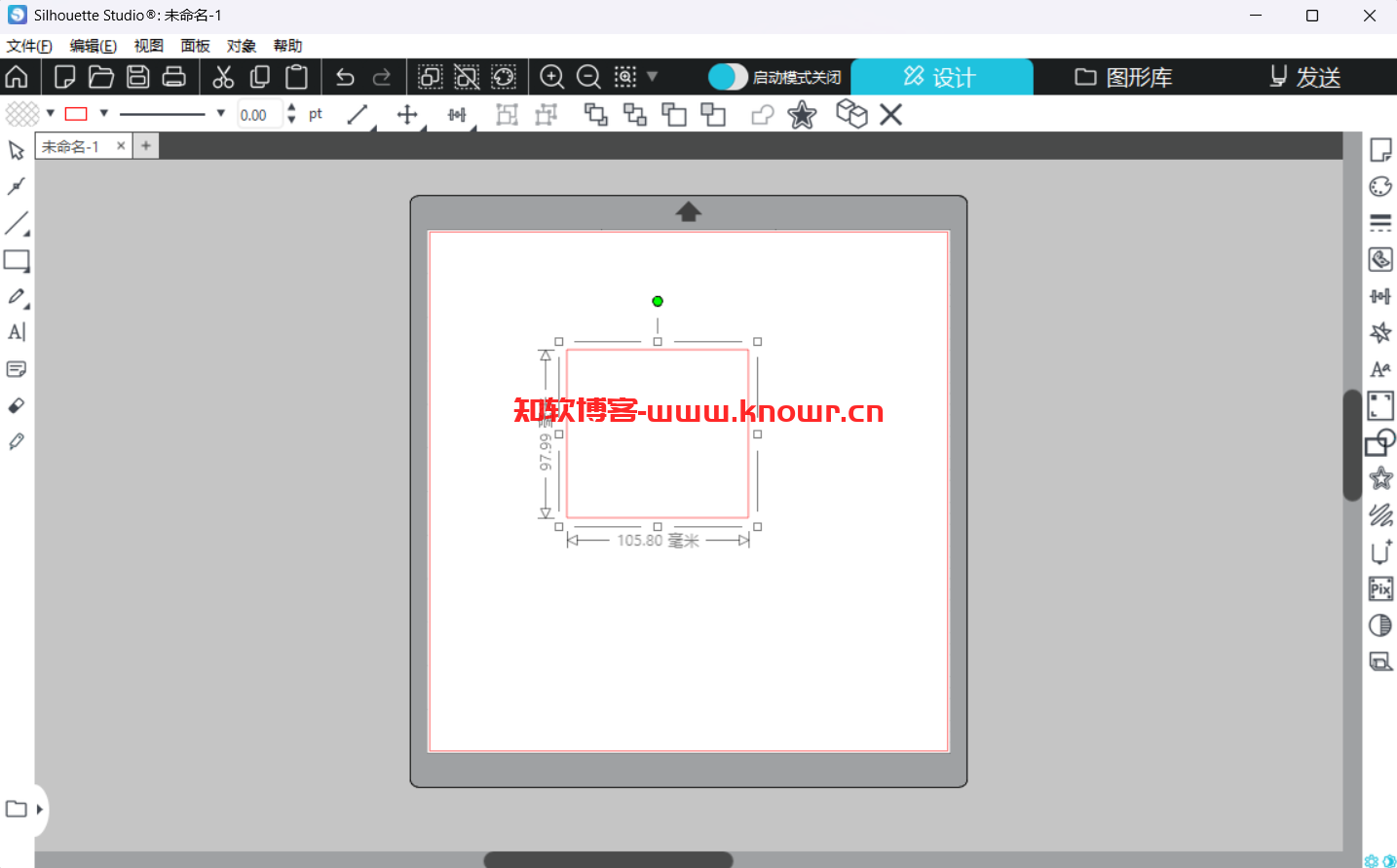Expand line color dropdown arrow
Image resolution: width=1397 pixels, height=868 pixels.
point(104,113)
